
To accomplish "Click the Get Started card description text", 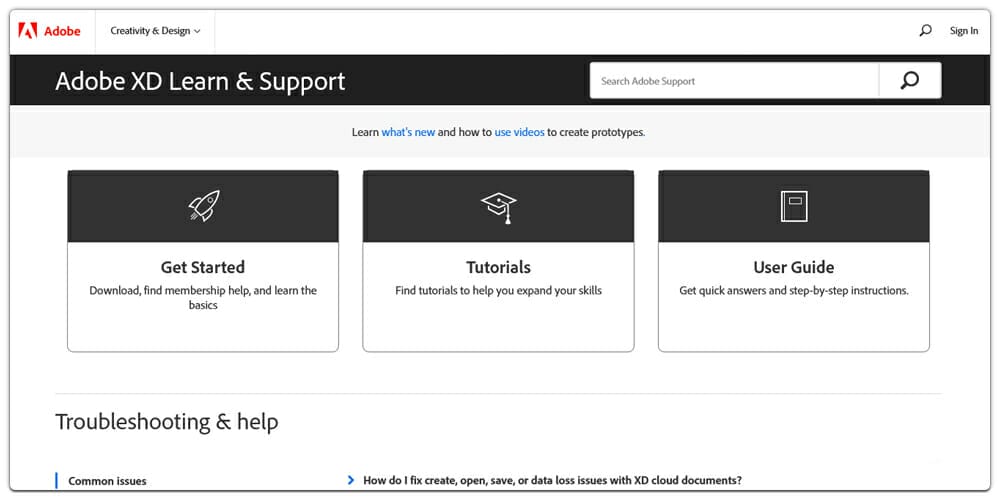I will point(203,298).
